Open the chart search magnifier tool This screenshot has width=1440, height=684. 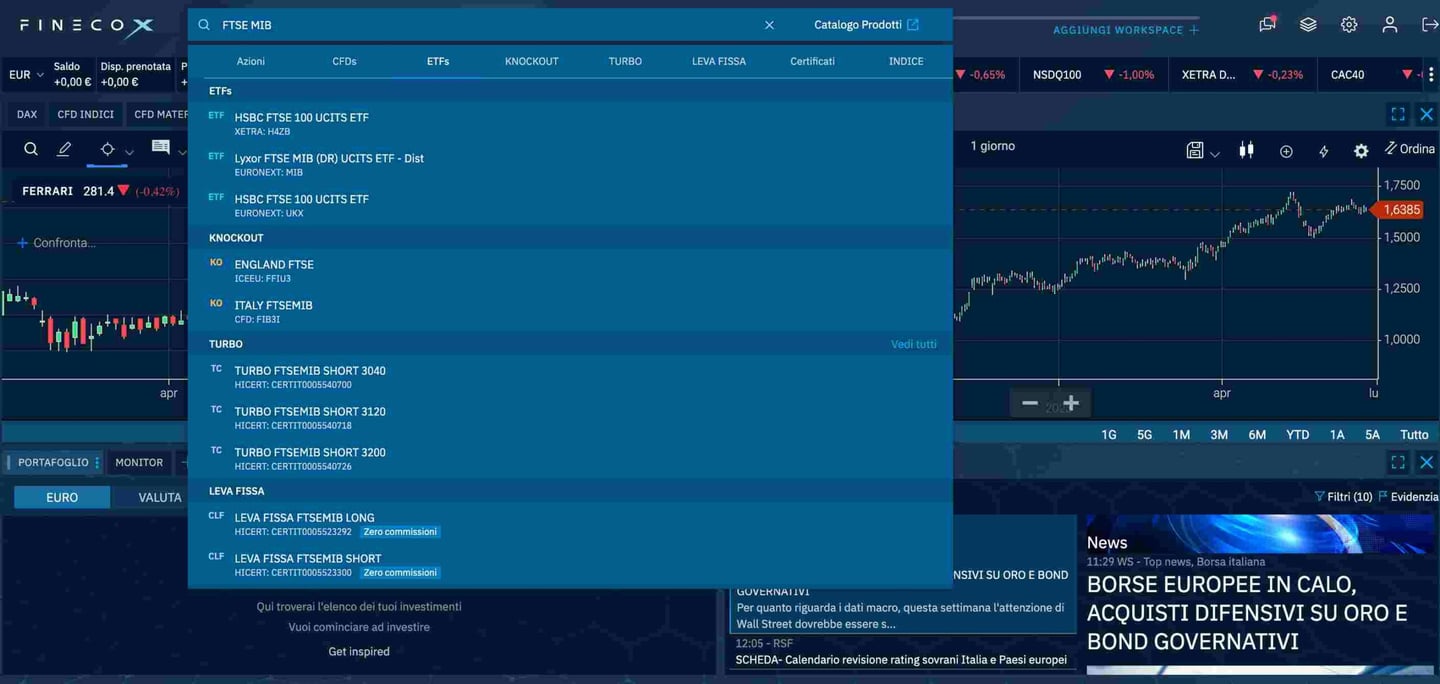coord(30,148)
